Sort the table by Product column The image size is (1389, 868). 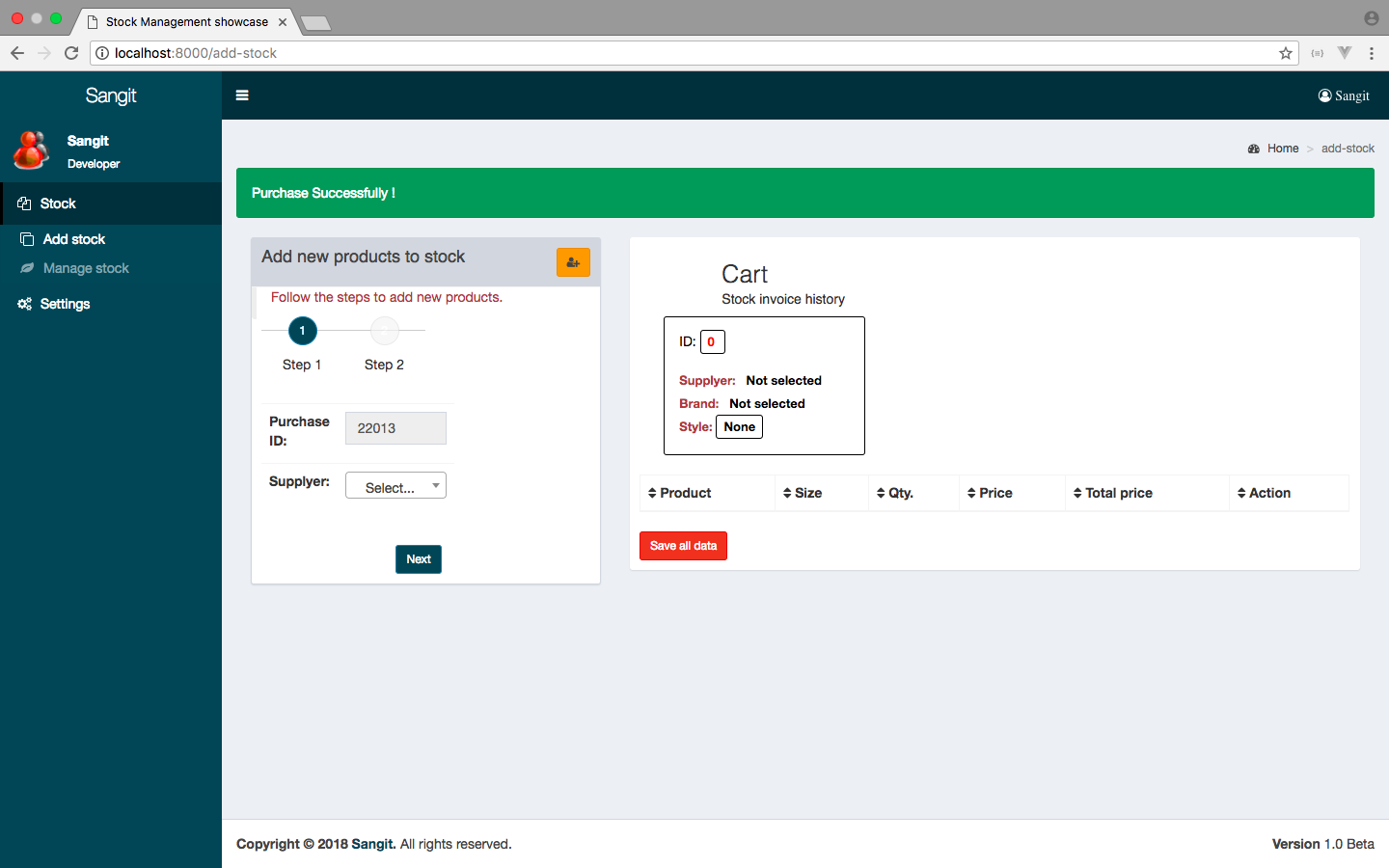tap(679, 493)
